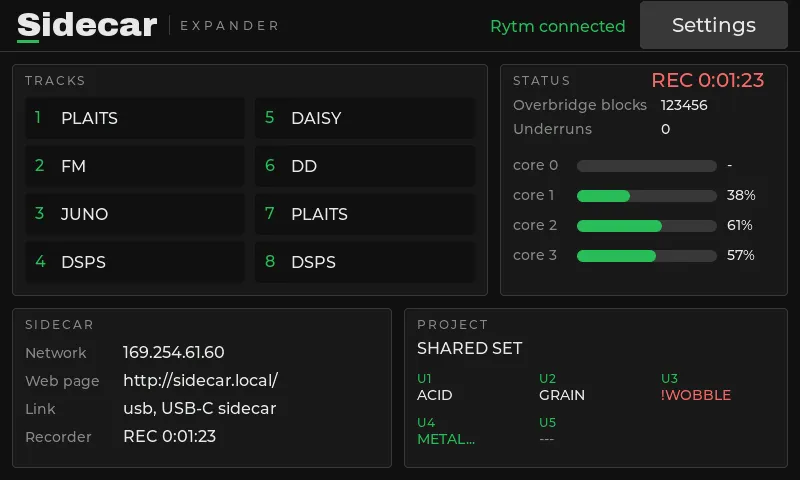Click the Overbridge blocks value 123456
800x480 pixels.
(x=684, y=105)
